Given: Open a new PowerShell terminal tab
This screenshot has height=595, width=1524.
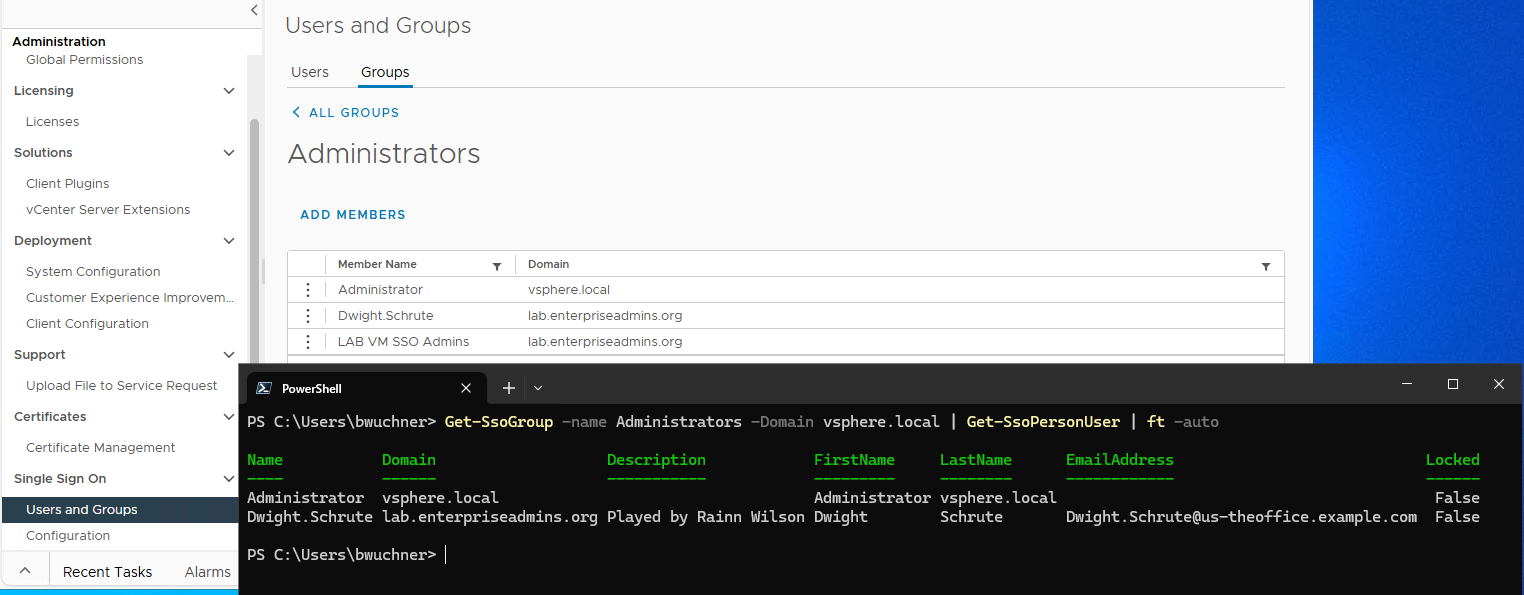Looking at the screenshot, I should 508,388.
